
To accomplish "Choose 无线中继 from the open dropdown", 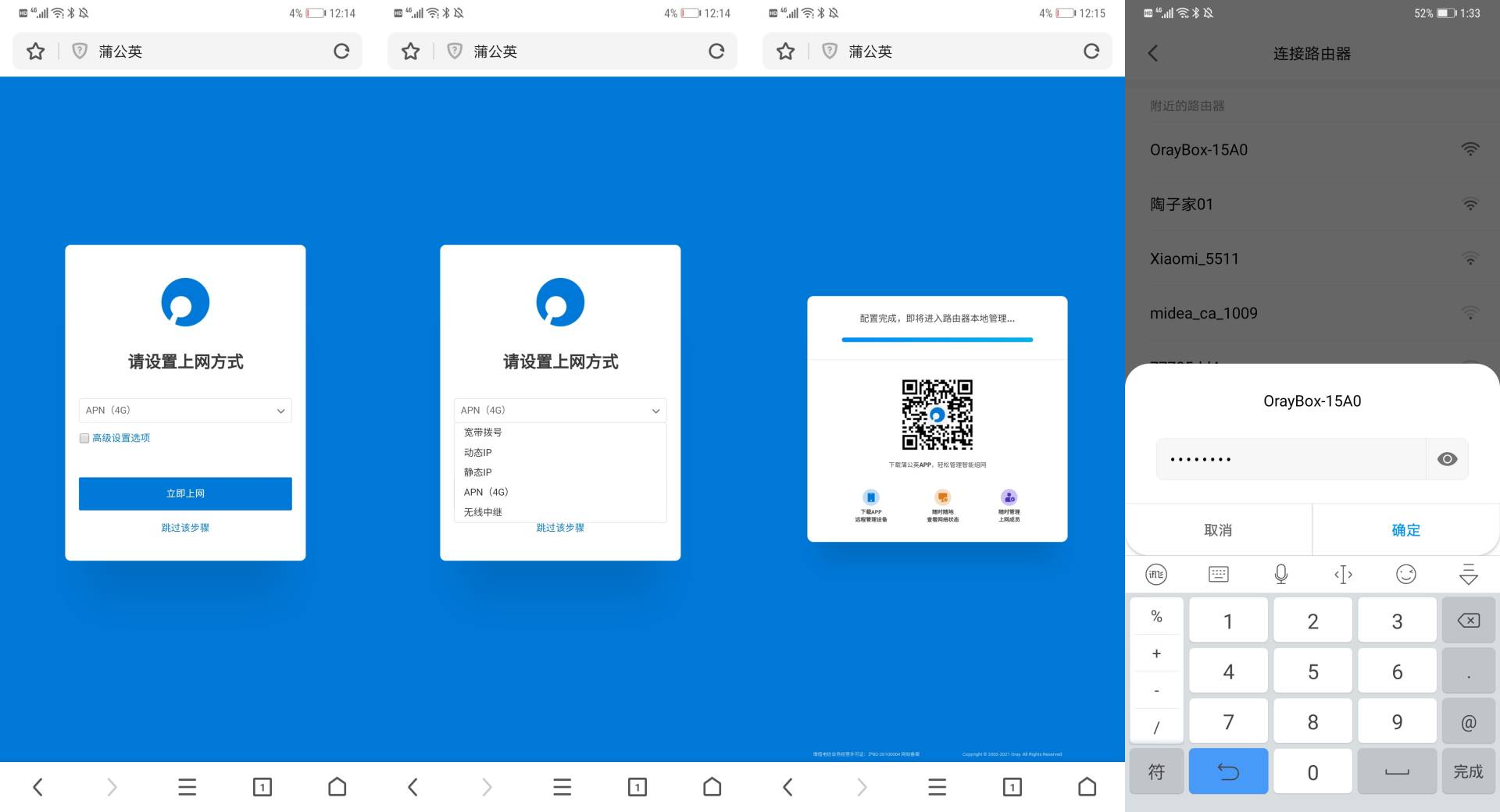I will pyautogui.click(x=481, y=511).
